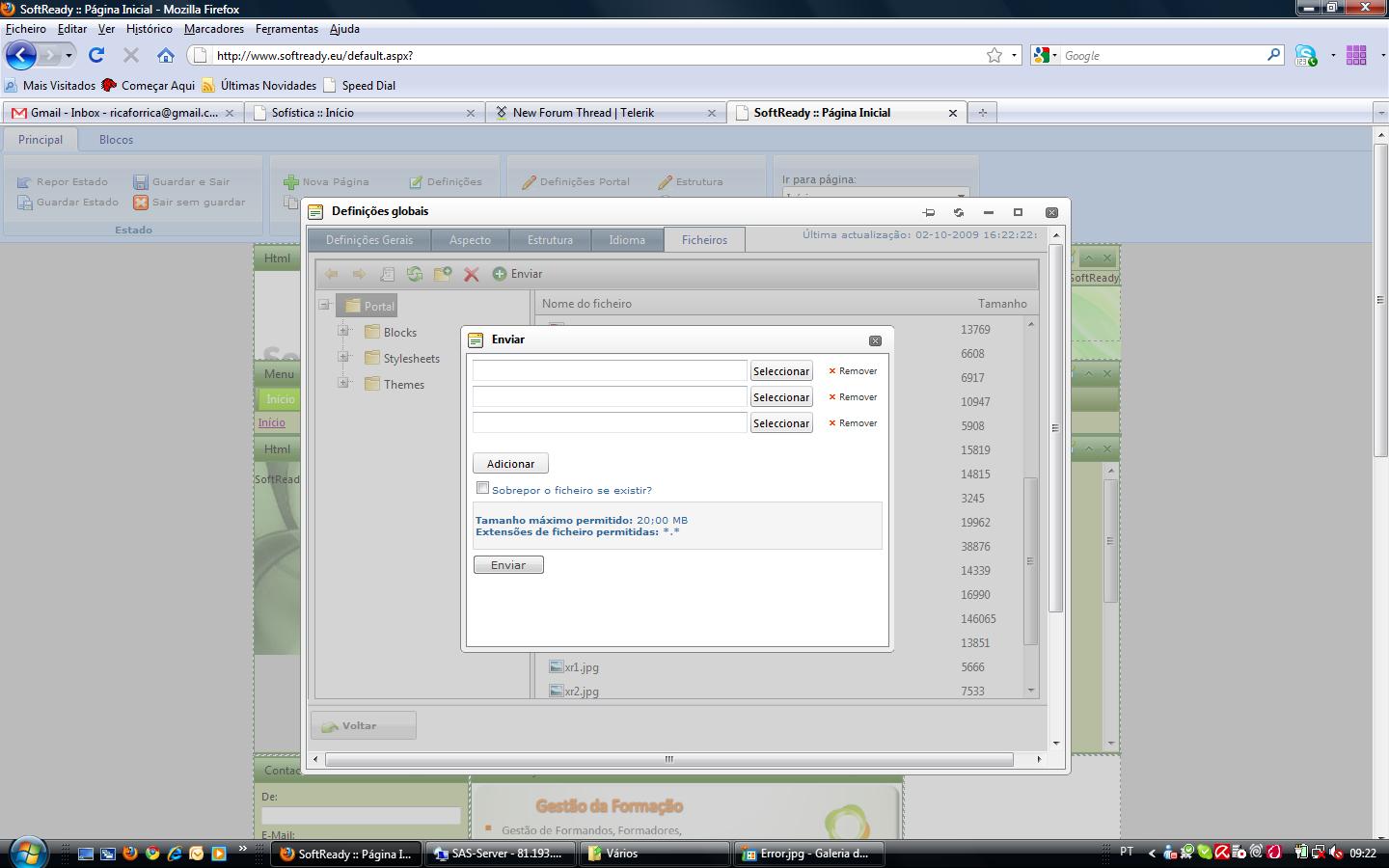Select the Portal folder
The height and width of the screenshot is (868, 1389).
click(x=368, y=306)
